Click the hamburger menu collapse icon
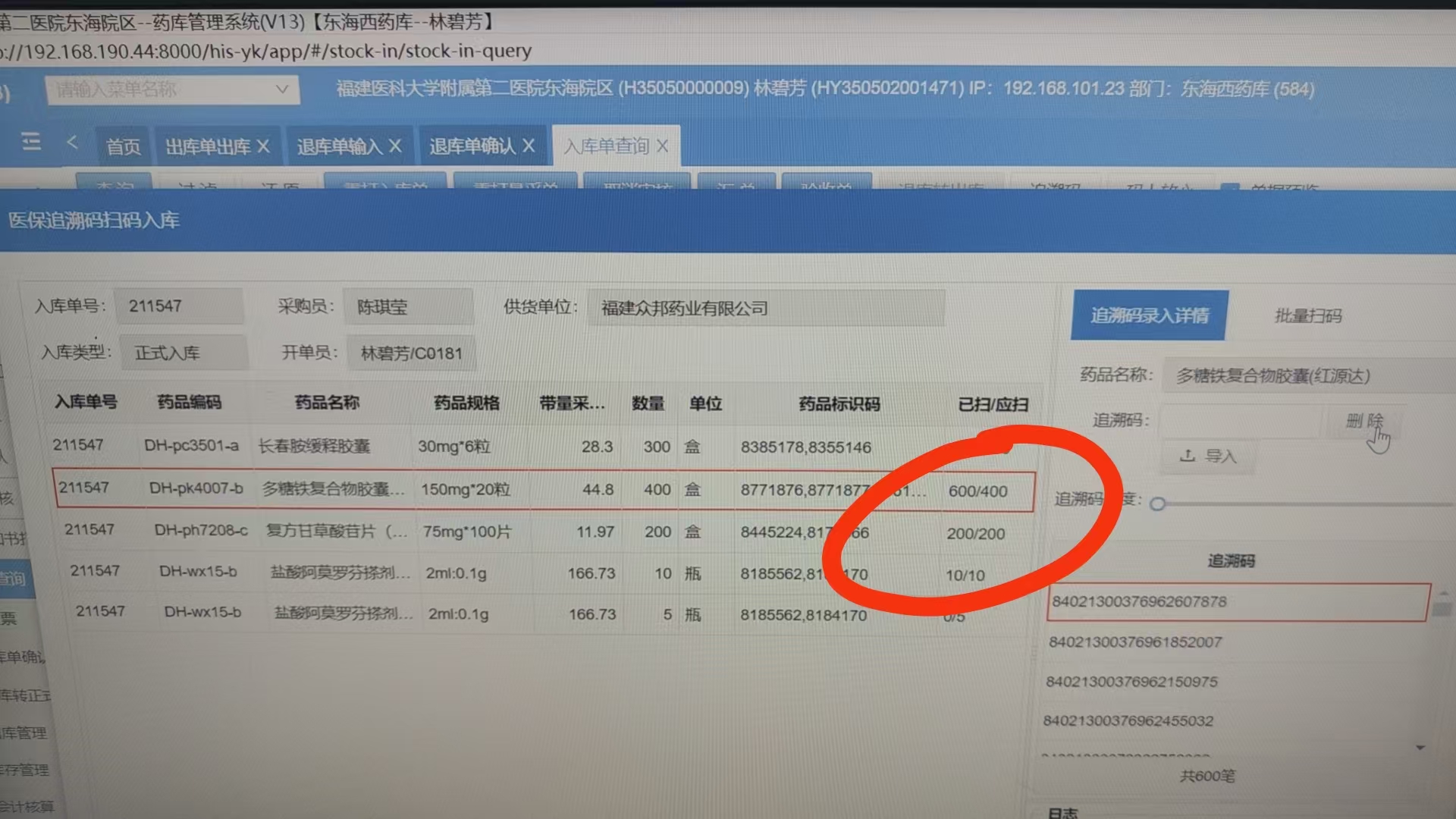The width and height of the screenshot is (1456, 819). [31, 142]
